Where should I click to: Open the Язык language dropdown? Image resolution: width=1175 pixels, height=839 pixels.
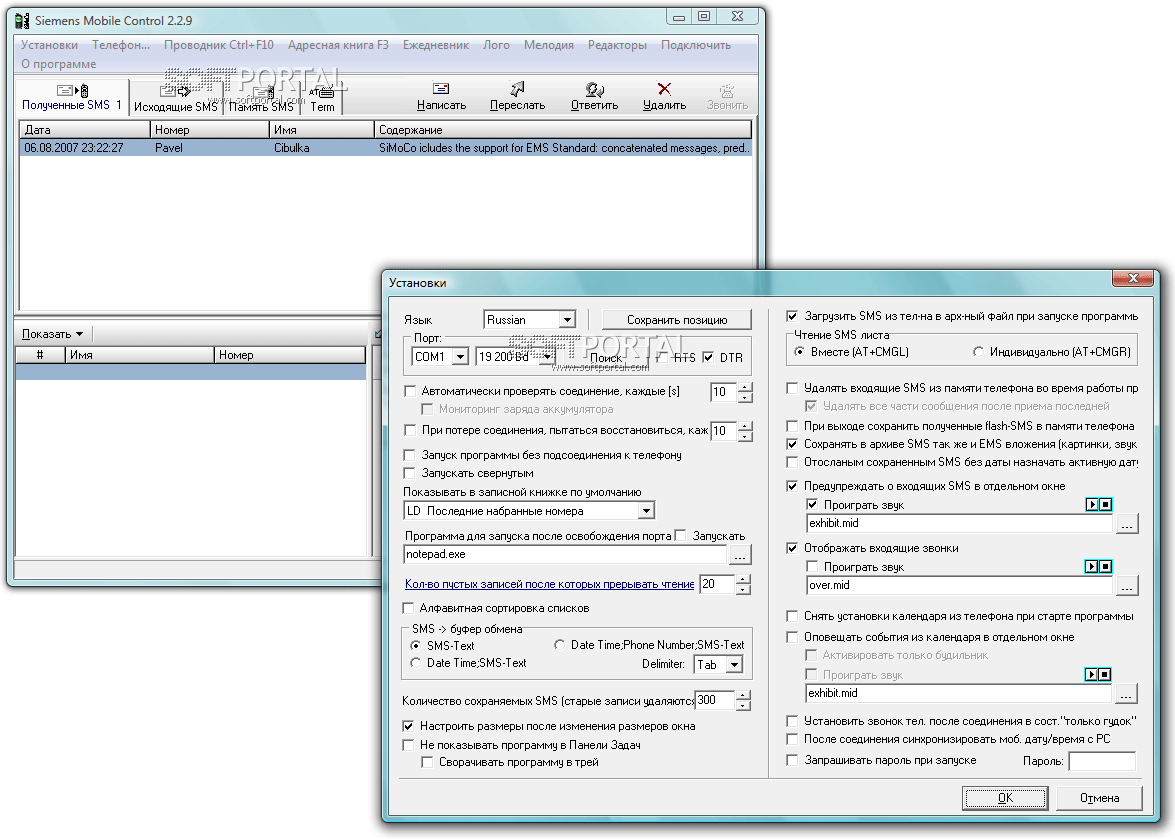[567, 320]
